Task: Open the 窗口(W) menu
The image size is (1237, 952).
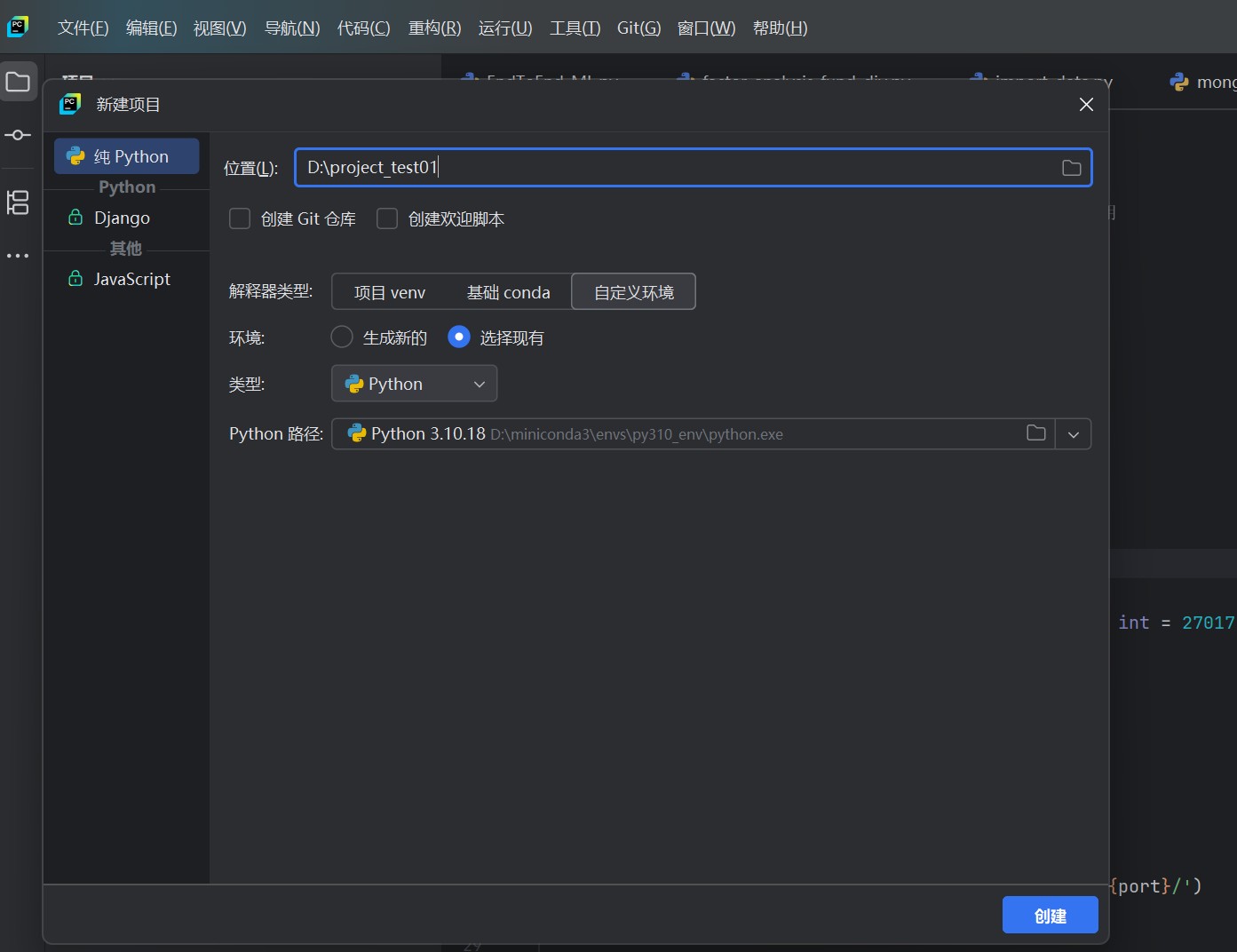Action: pyautogui.click(x=707, y=28)
